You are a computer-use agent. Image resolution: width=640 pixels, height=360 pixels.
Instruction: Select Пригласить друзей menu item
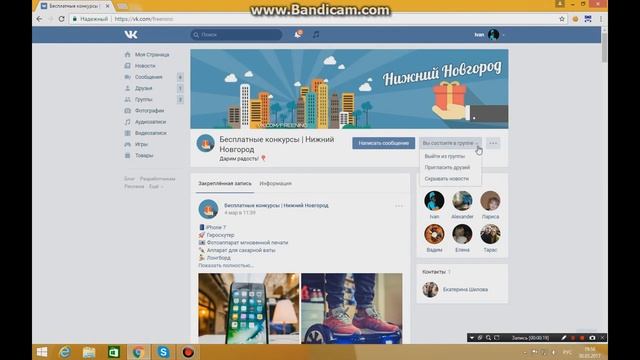pyautogui.click(x=447, y=167)
